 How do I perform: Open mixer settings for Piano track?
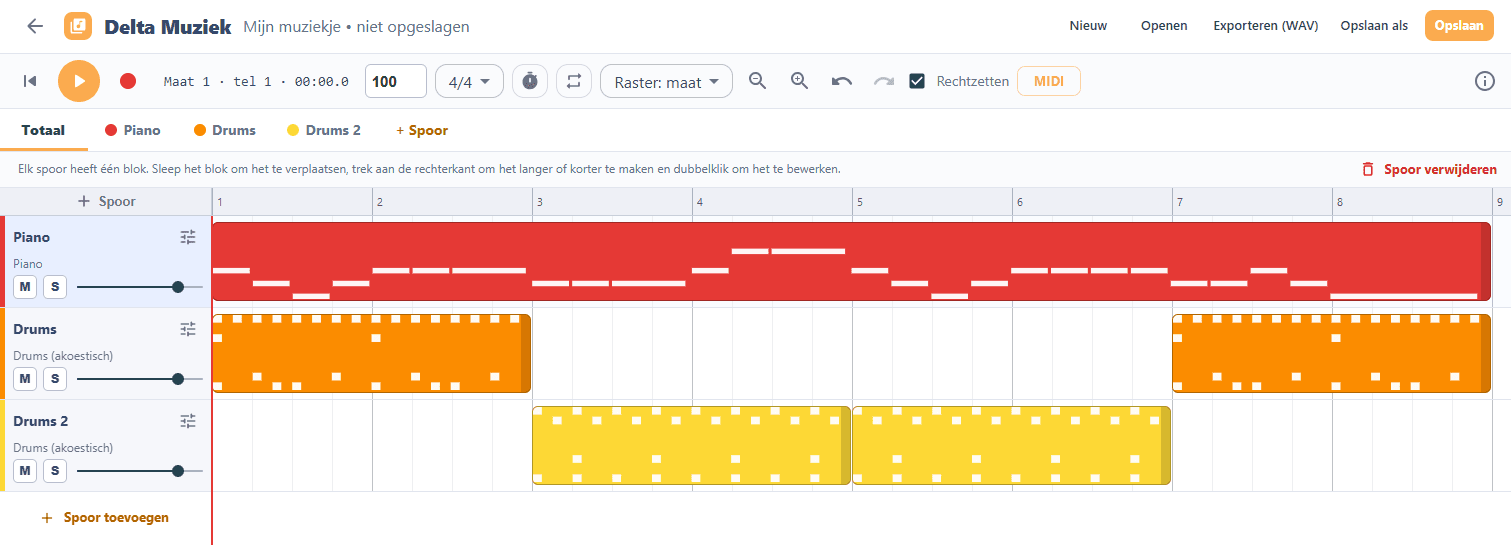pyautogui.click(x=188, y=237)
